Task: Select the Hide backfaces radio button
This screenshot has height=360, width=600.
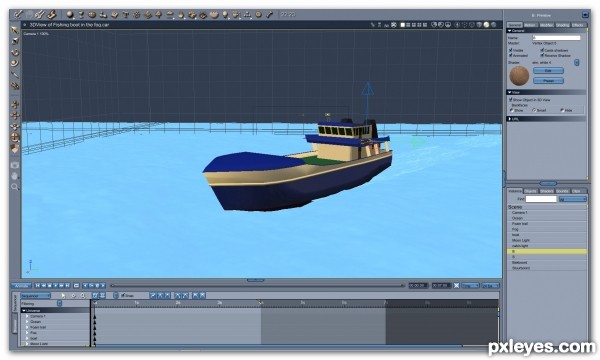Action: click(x=562, y=110)
